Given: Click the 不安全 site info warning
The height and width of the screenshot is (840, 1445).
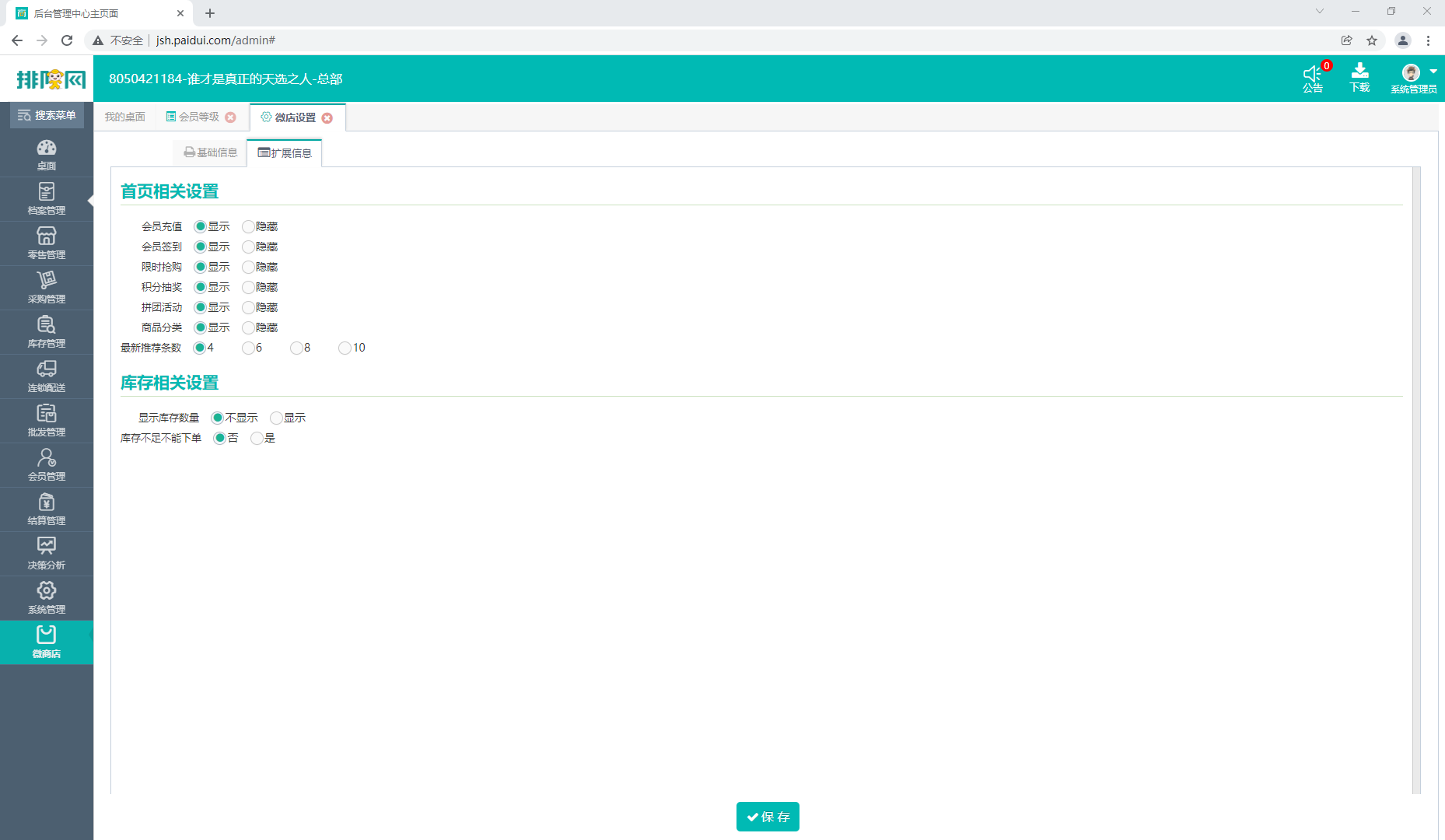Looking at the screenshot, I should [x=118, y=40].
